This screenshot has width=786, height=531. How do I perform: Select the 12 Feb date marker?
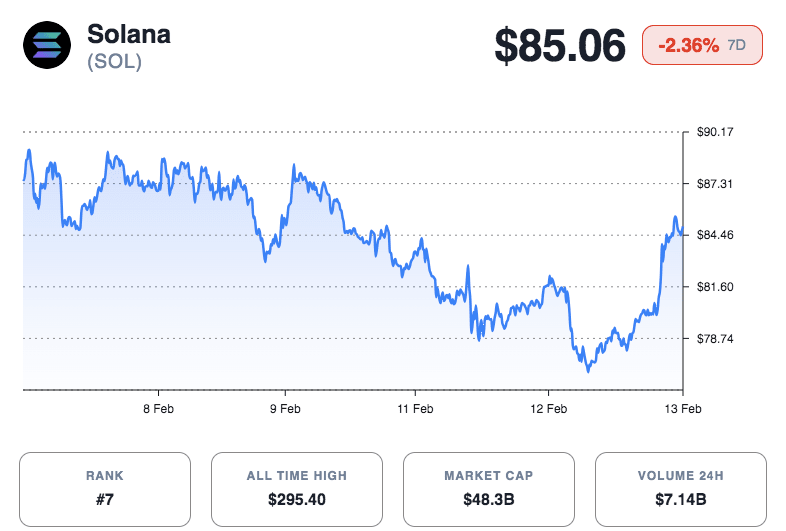click(548, 408)
